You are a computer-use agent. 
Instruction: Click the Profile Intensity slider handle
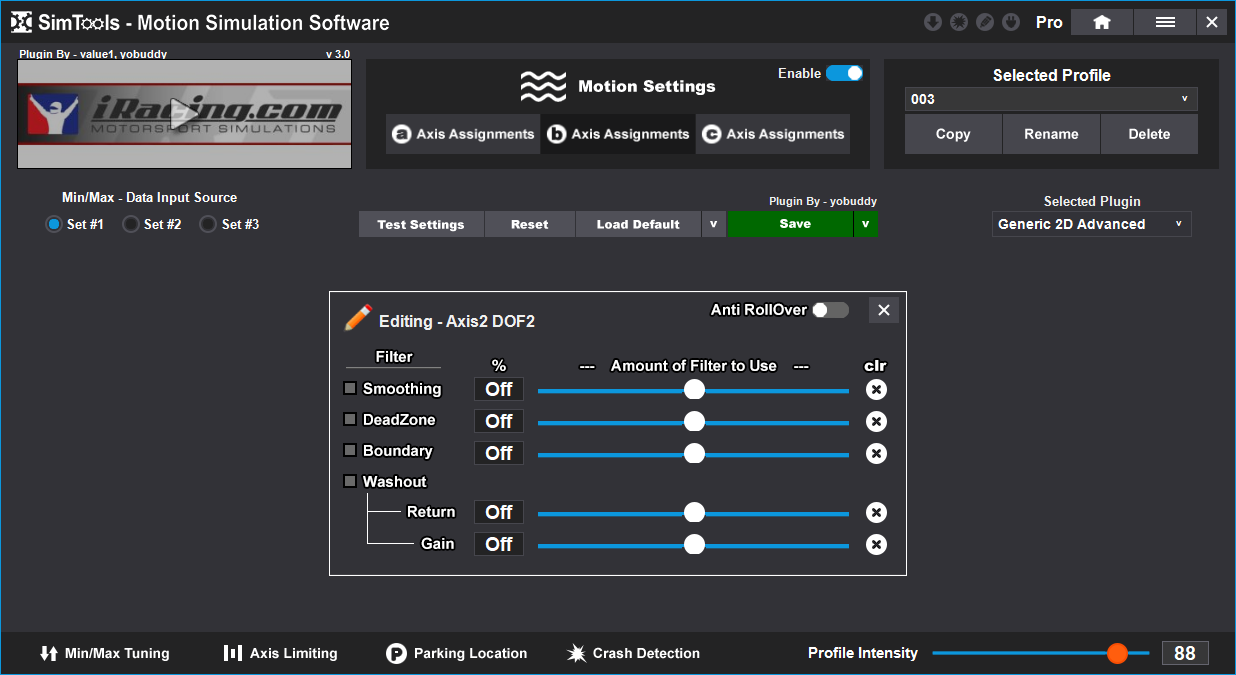[x=1117, y=653]
